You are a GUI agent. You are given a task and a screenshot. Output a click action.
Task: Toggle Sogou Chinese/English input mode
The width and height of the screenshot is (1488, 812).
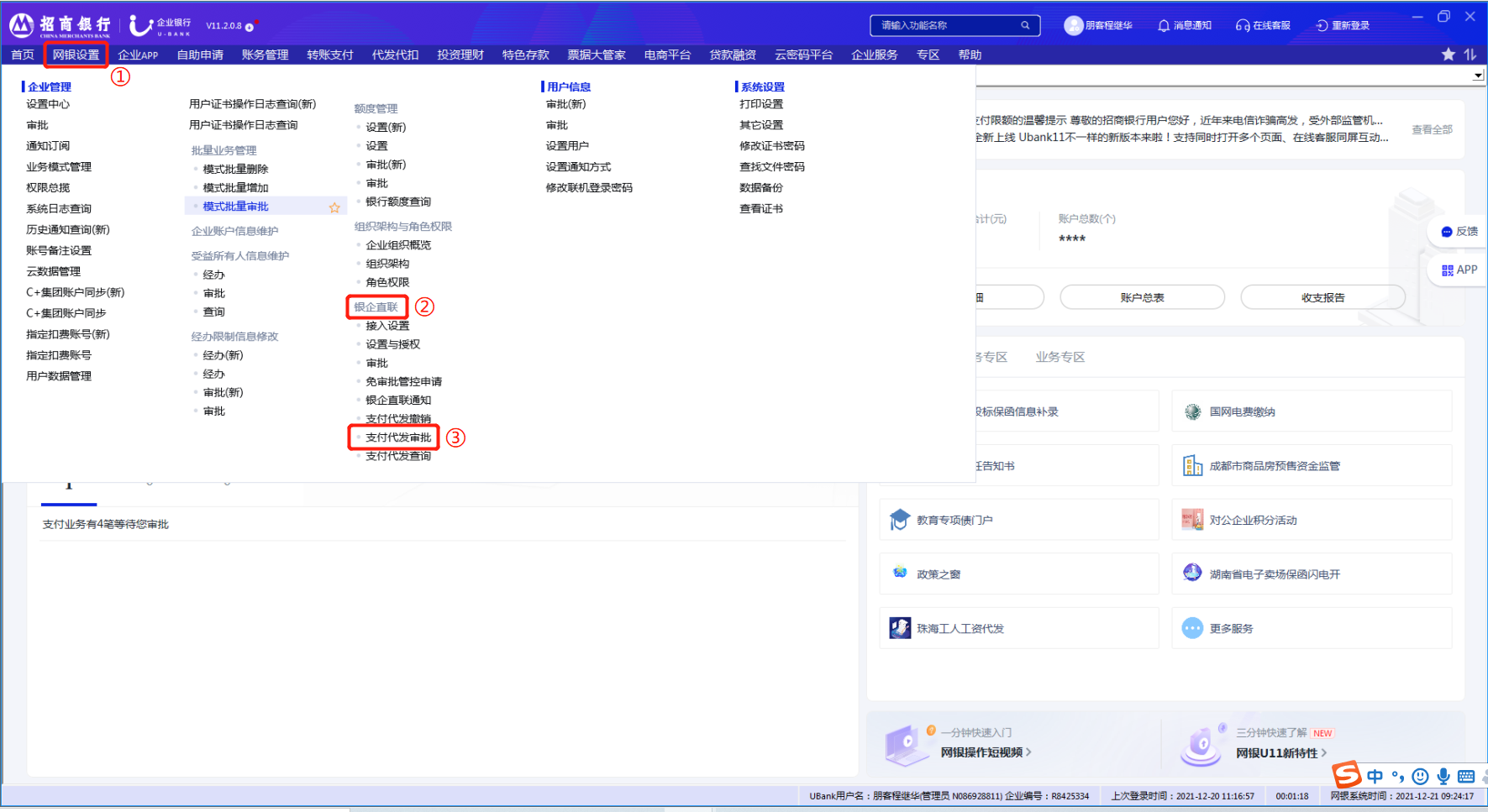[x=1375, y=776]
